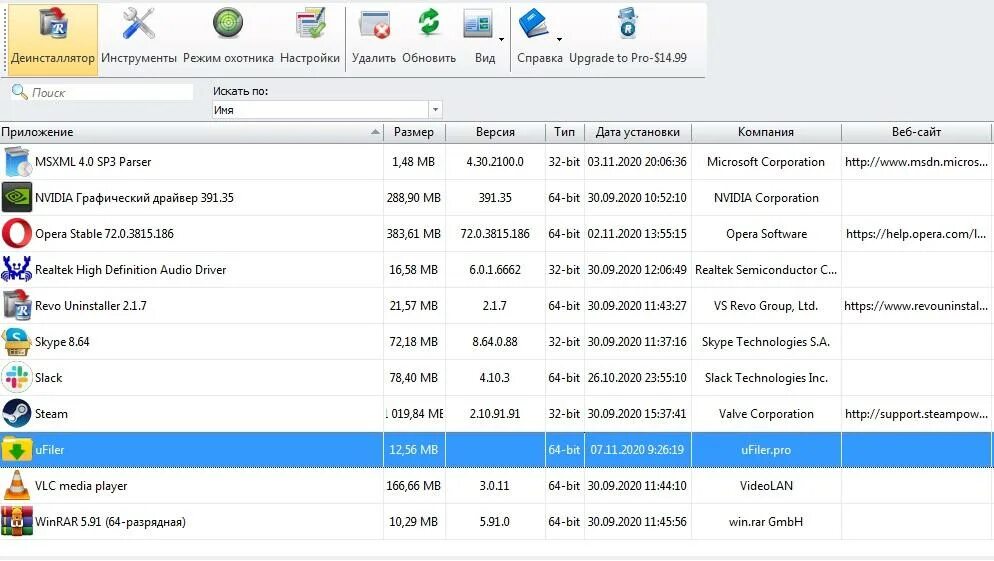994x561 pixels.
Task: Click the Opera Stable icon
Action: 17,233
